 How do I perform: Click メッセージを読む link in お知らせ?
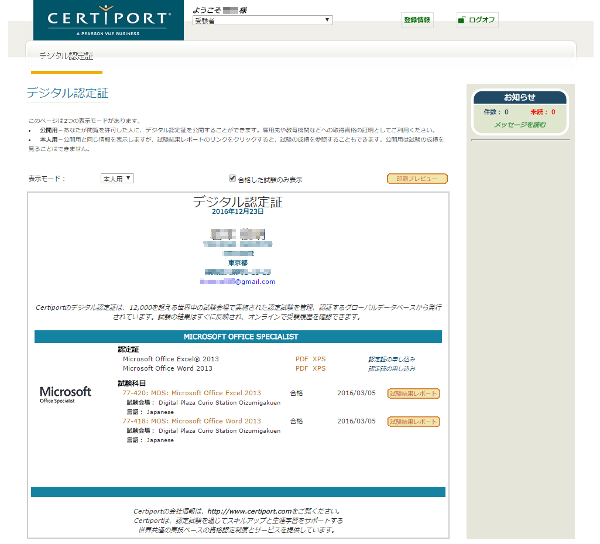tap(520, 125)
